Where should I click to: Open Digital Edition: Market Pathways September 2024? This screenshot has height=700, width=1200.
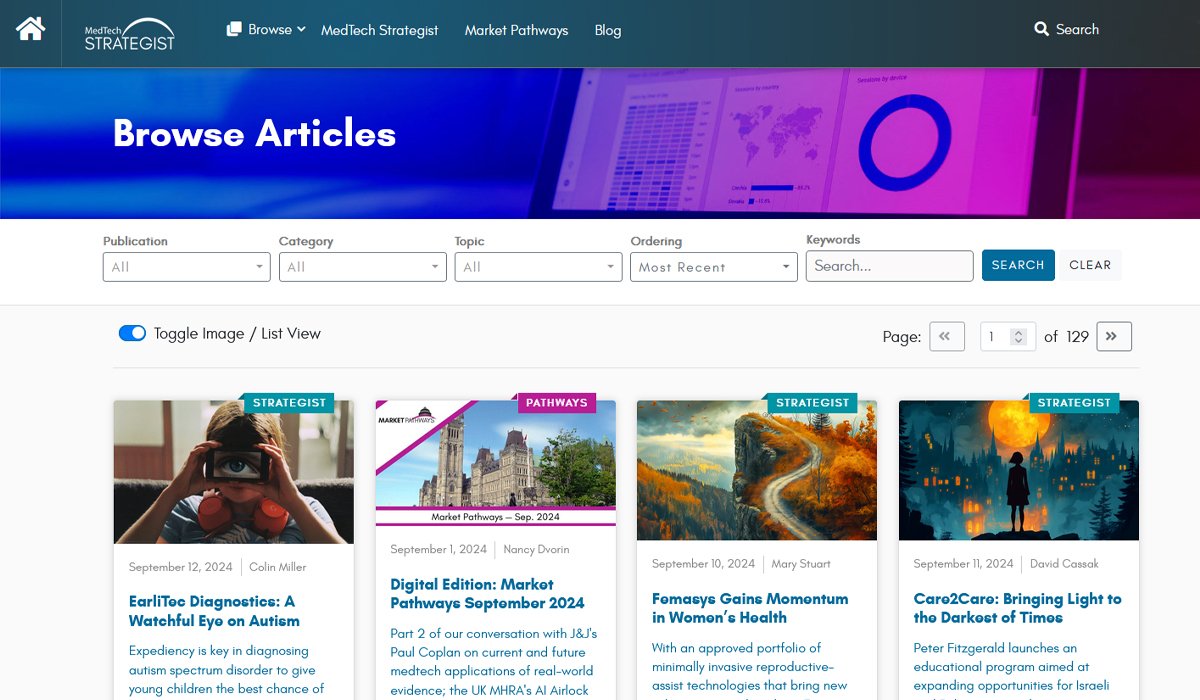coord(487,593)
